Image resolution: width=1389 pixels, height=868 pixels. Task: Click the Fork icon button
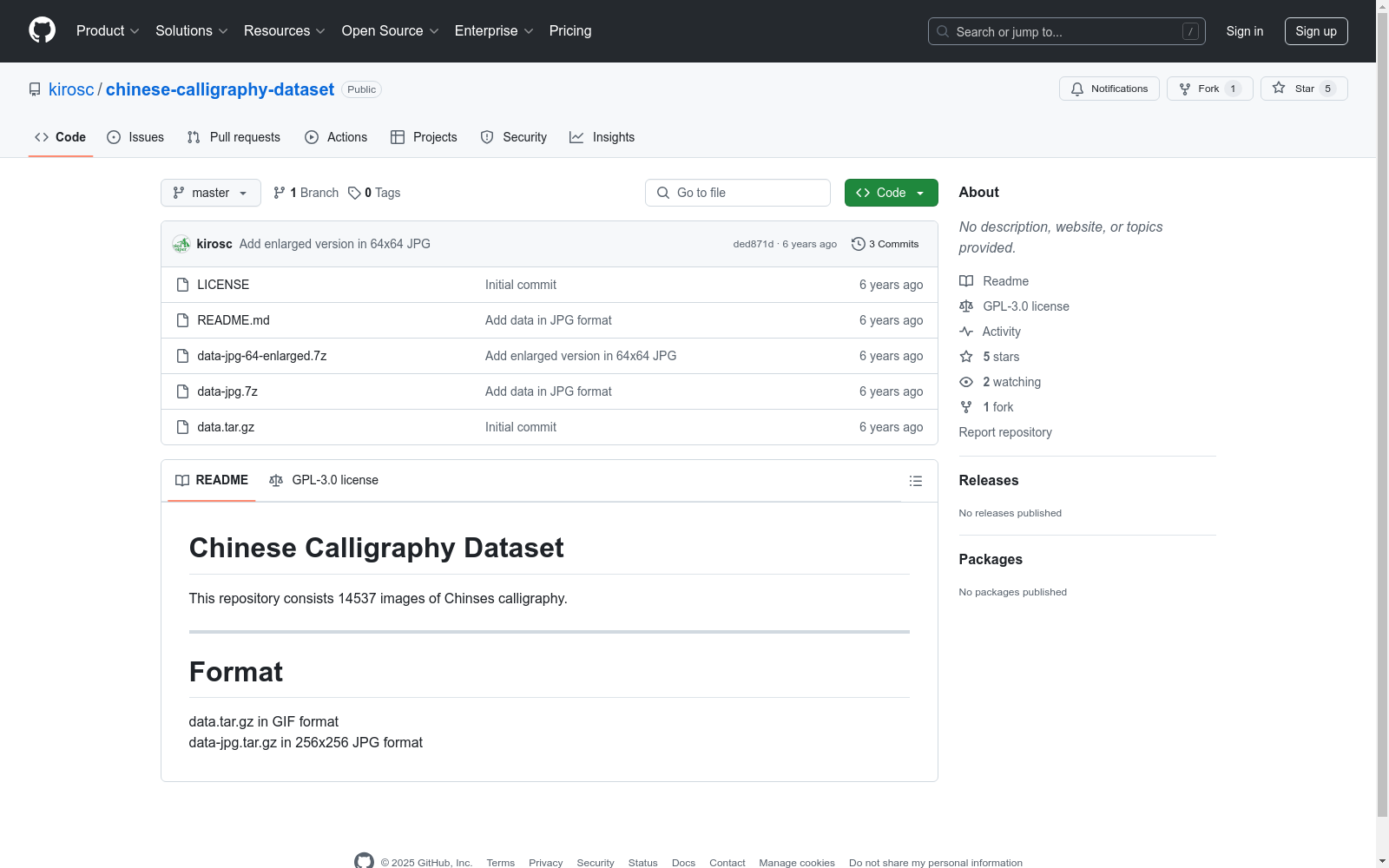1185,89
